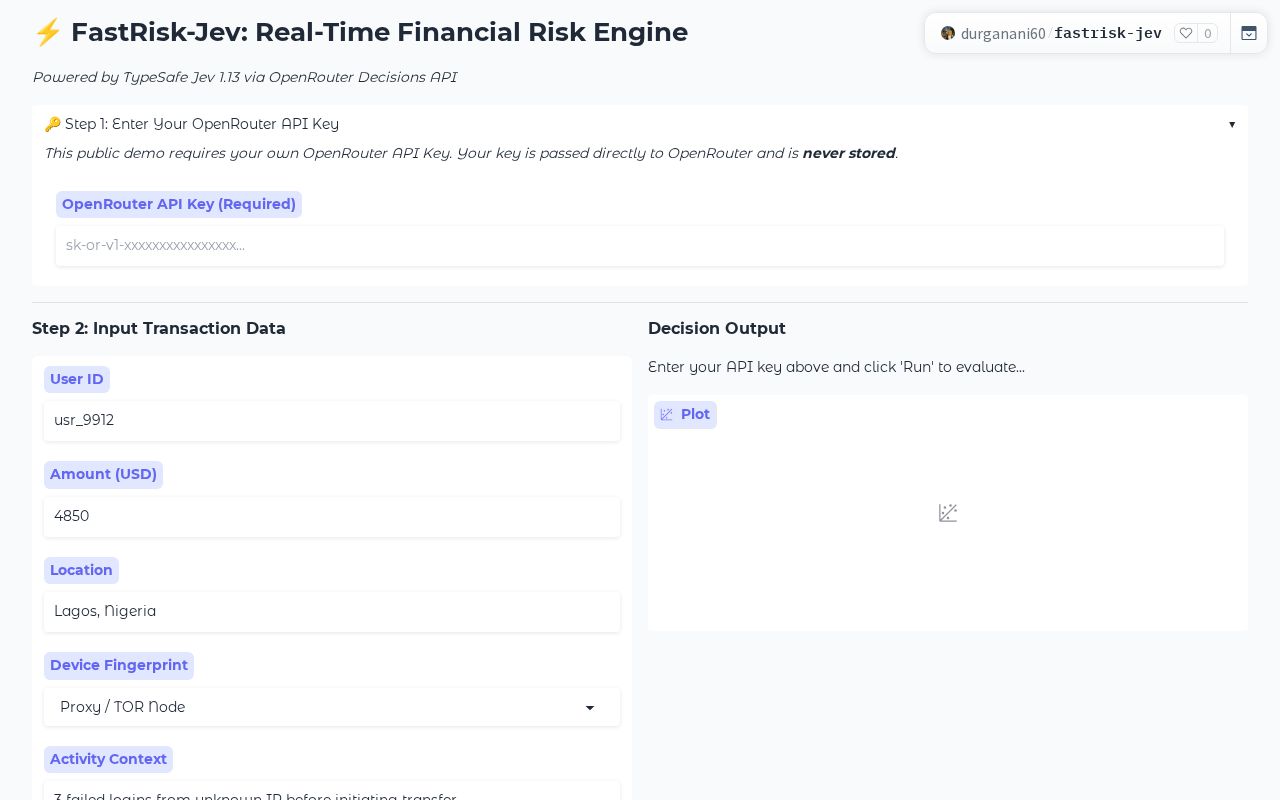The width and height of the screenshot is (1280, 800).
Task: Click the 'Amount (USD)' label
Action: [103, 474]
